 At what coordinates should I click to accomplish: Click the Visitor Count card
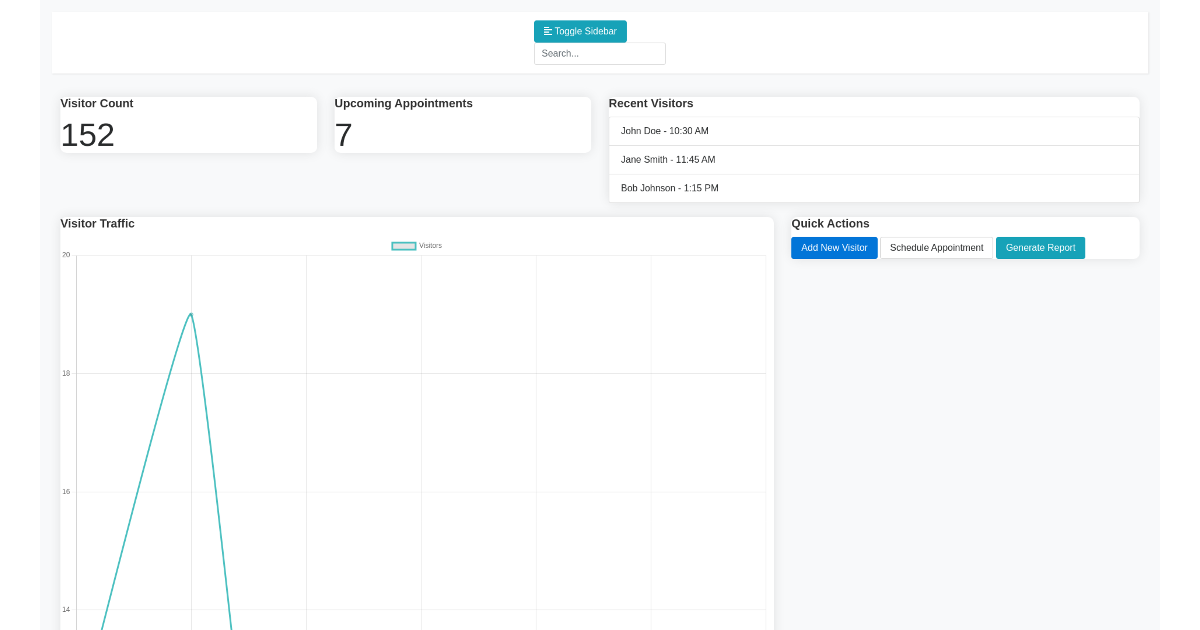188,124
